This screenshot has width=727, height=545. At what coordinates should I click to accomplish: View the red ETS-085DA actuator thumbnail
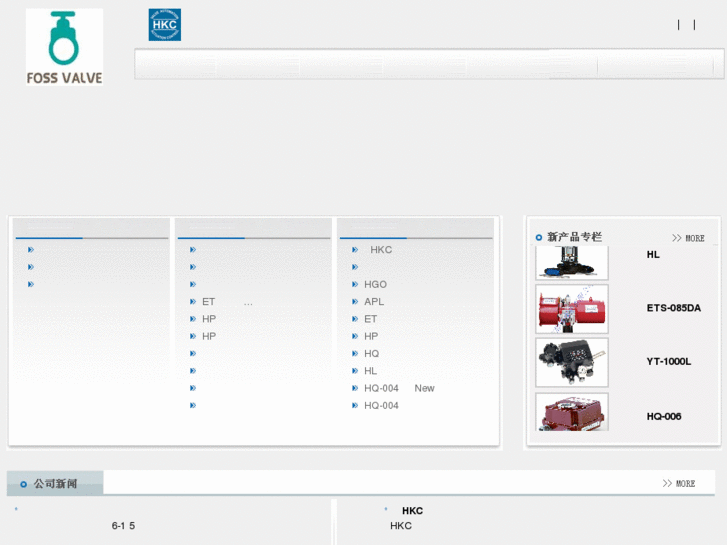572,309
